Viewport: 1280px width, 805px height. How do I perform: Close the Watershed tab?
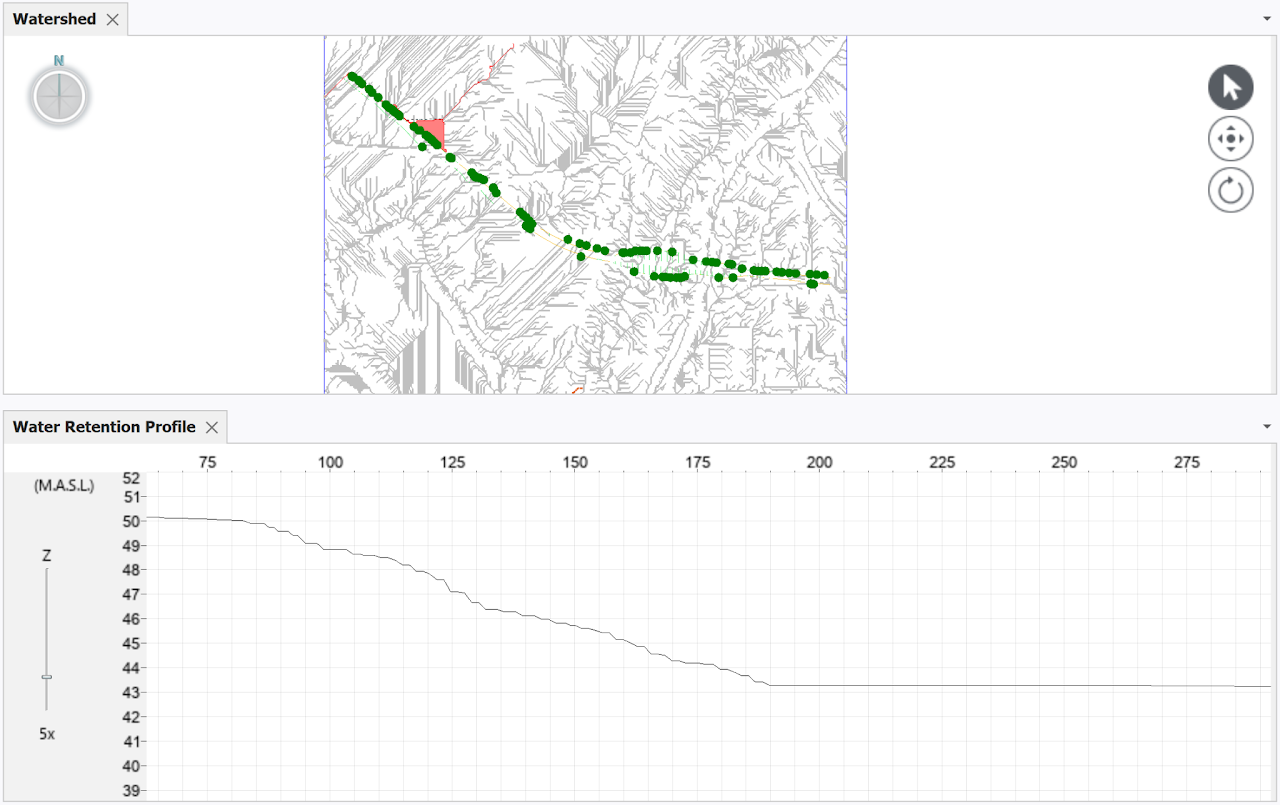(x=112, y=19)
